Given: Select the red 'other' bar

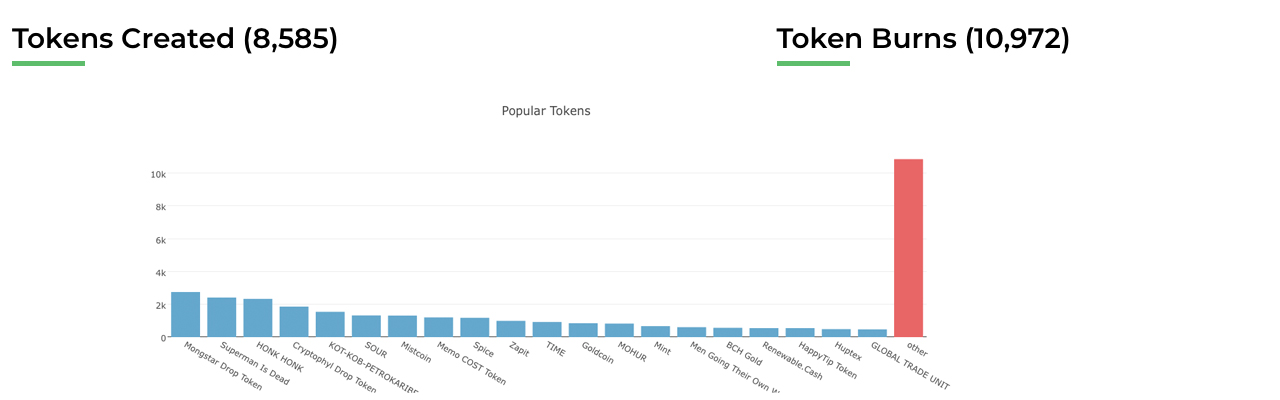Looking at the screenshot, I should click(x=908, y=248).
